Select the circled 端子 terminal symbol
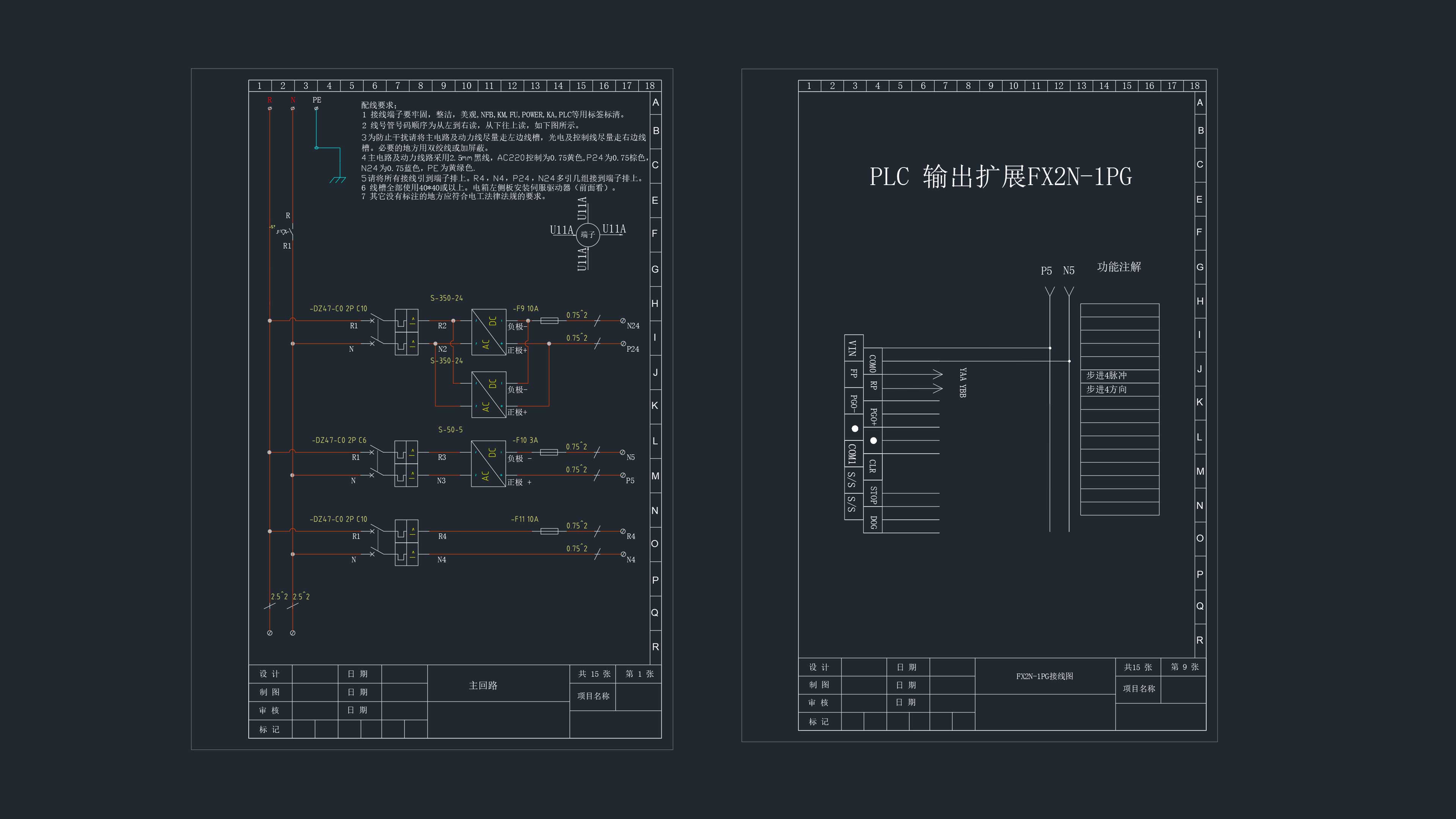1456x819 pixels. tap(588, 235)
